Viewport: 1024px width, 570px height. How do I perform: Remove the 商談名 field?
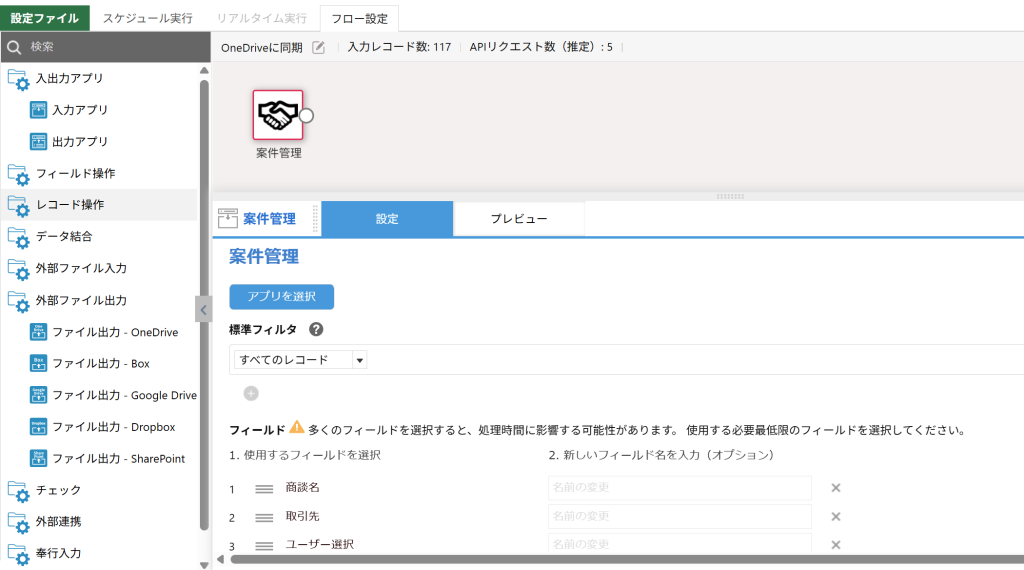click(x=835, y=488)
